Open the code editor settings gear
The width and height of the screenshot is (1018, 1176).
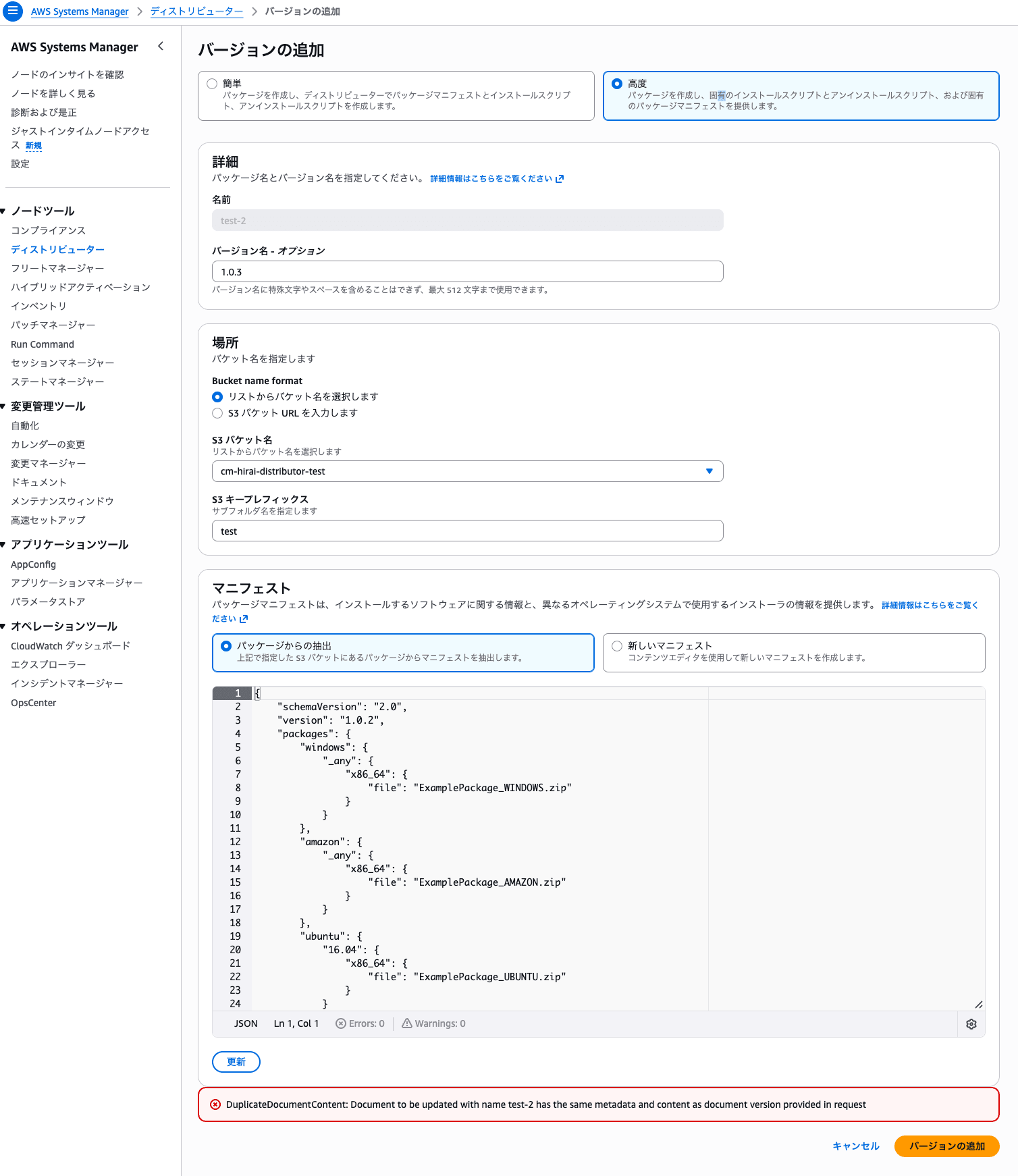pos(971,1024)
